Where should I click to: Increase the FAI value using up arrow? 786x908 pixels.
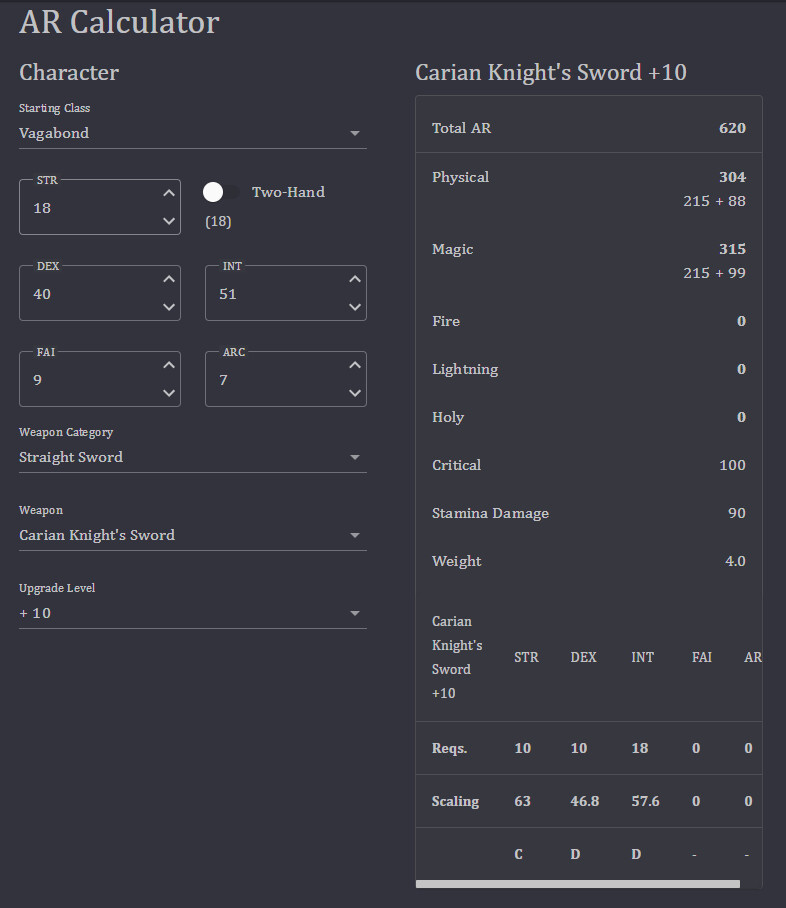tap(168, 366)
